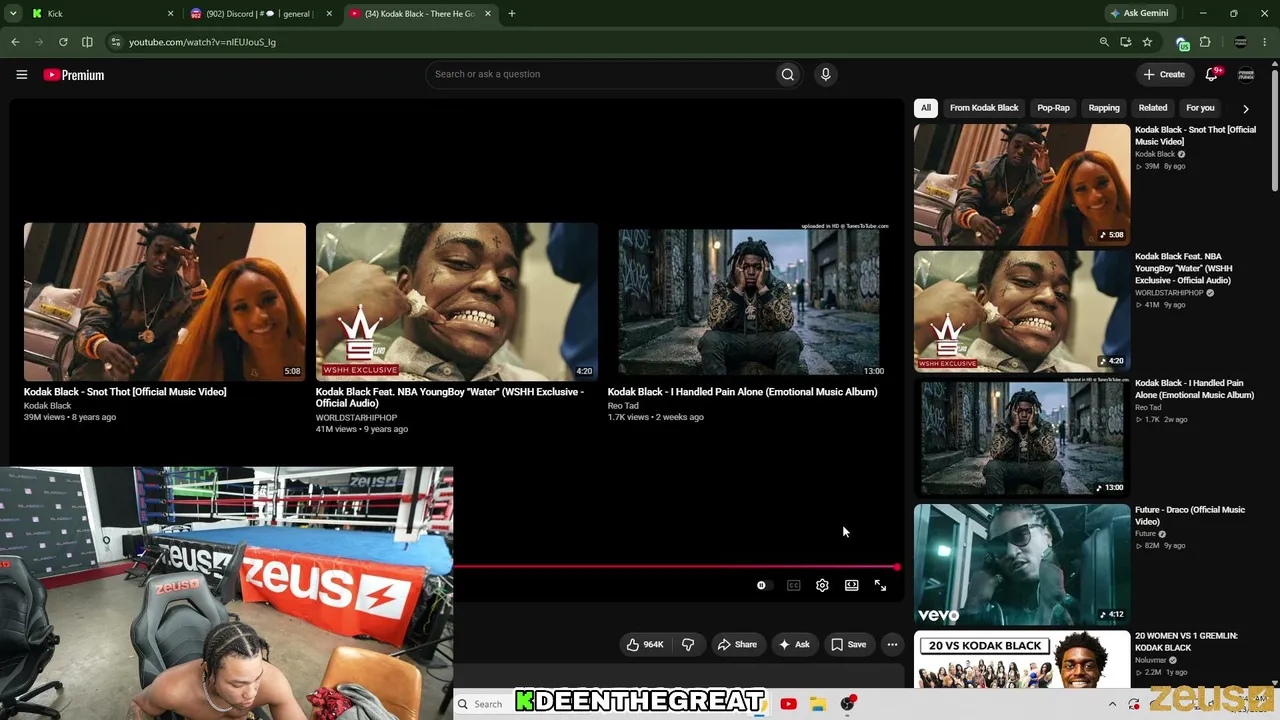The height and width of the screenshot is (720, 1280).
Task: Filter suggestions by the Related chip
Action: [x=1152, y=108]
